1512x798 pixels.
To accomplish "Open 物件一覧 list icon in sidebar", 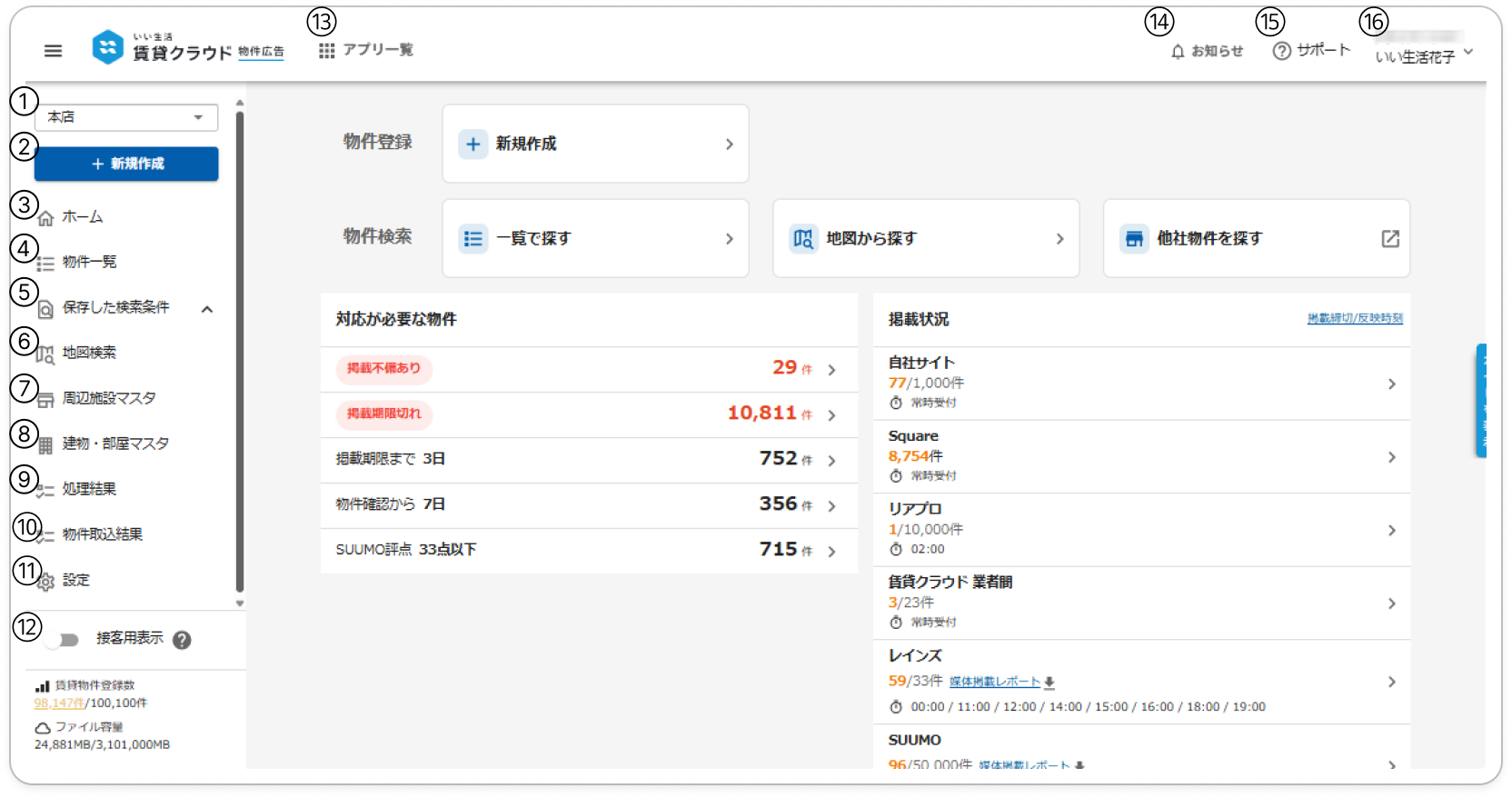I will (45, 264).
